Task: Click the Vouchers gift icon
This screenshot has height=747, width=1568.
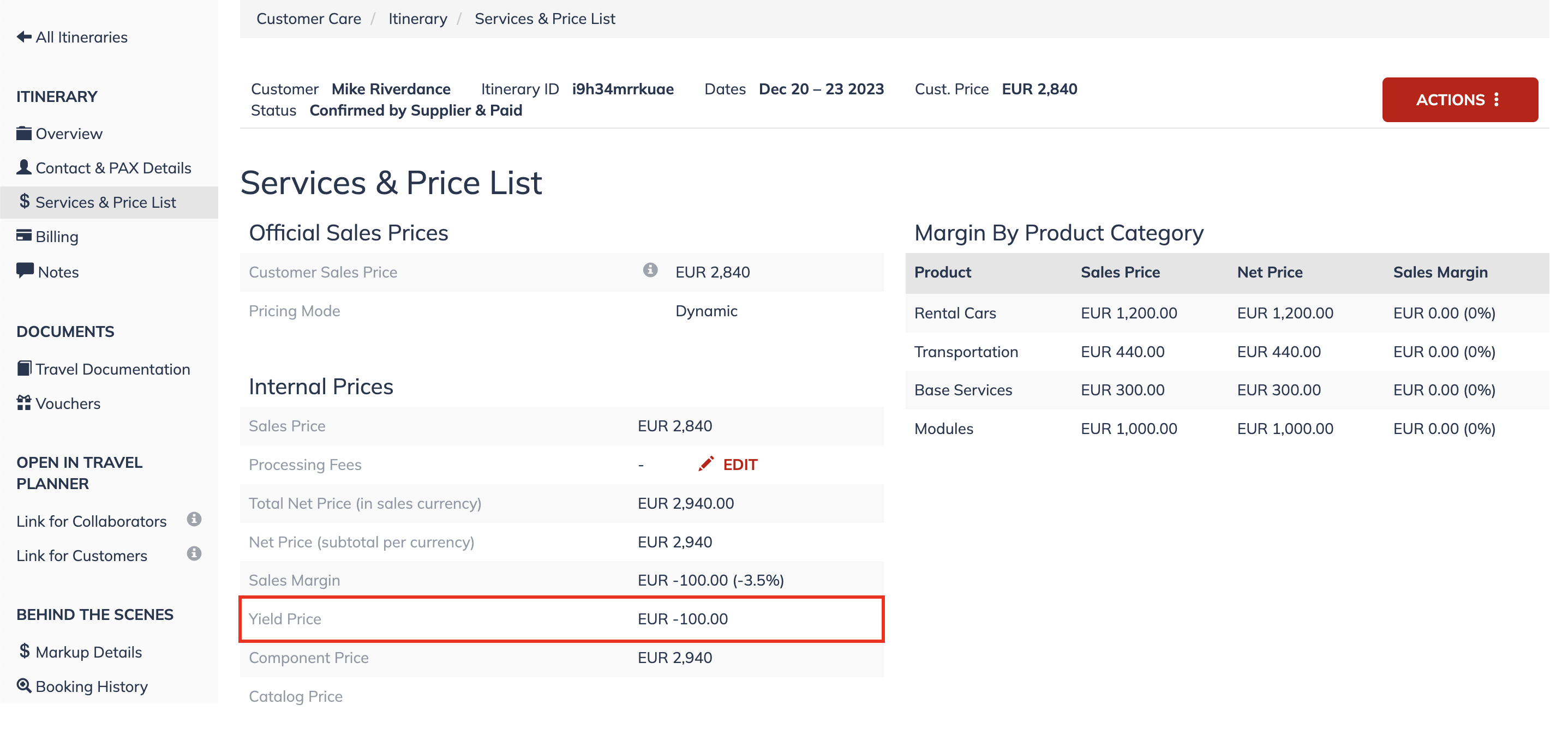Action: (24, 403)
